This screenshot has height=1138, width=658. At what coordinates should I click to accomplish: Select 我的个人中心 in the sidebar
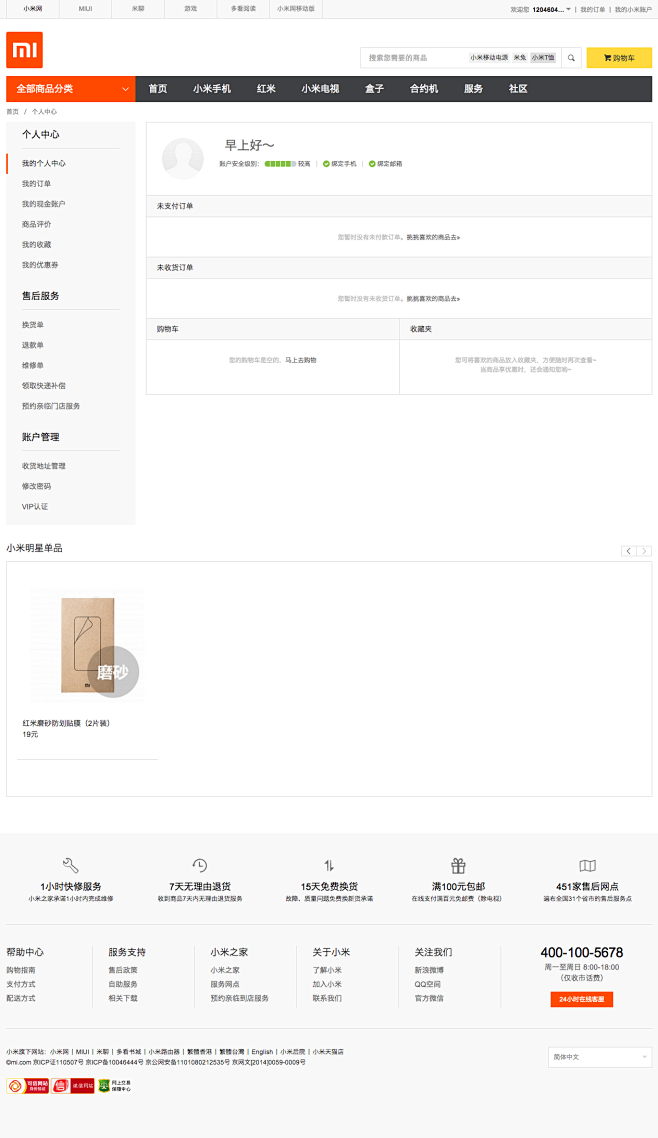pos(44,163)
